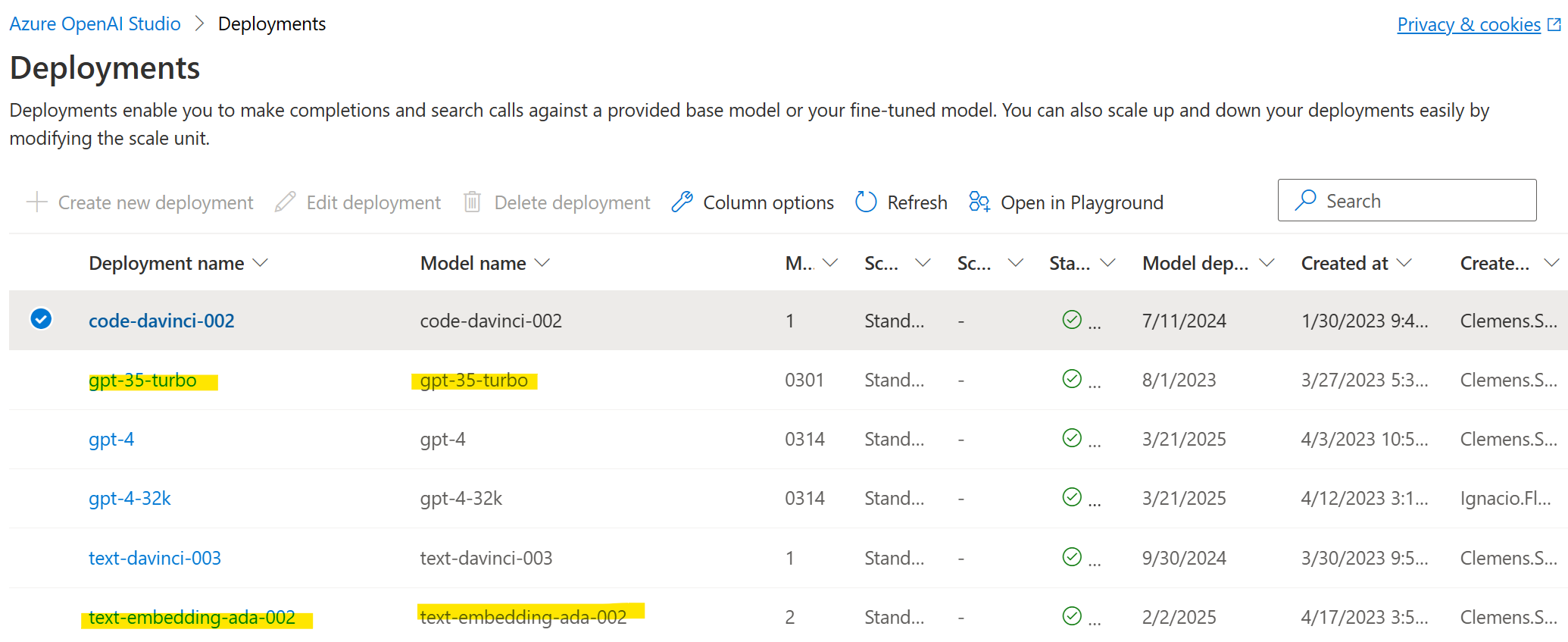Click Refresh label in toolbar
Viewport: 1568px width, 642px height.
pos(917,202)
